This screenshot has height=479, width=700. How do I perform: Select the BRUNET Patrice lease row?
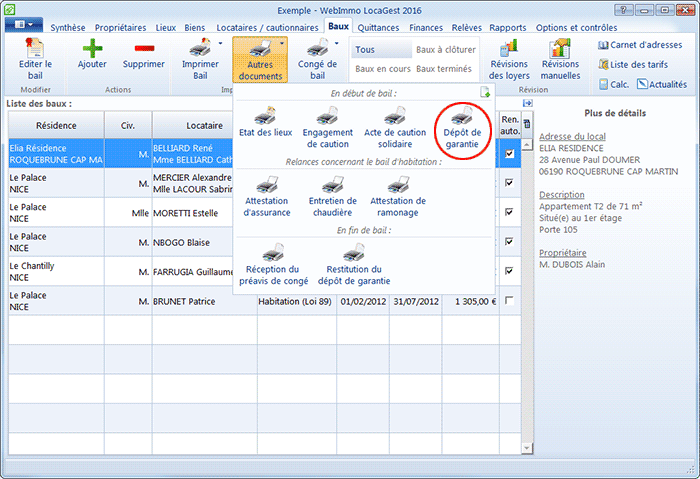[x=265, y=301]
